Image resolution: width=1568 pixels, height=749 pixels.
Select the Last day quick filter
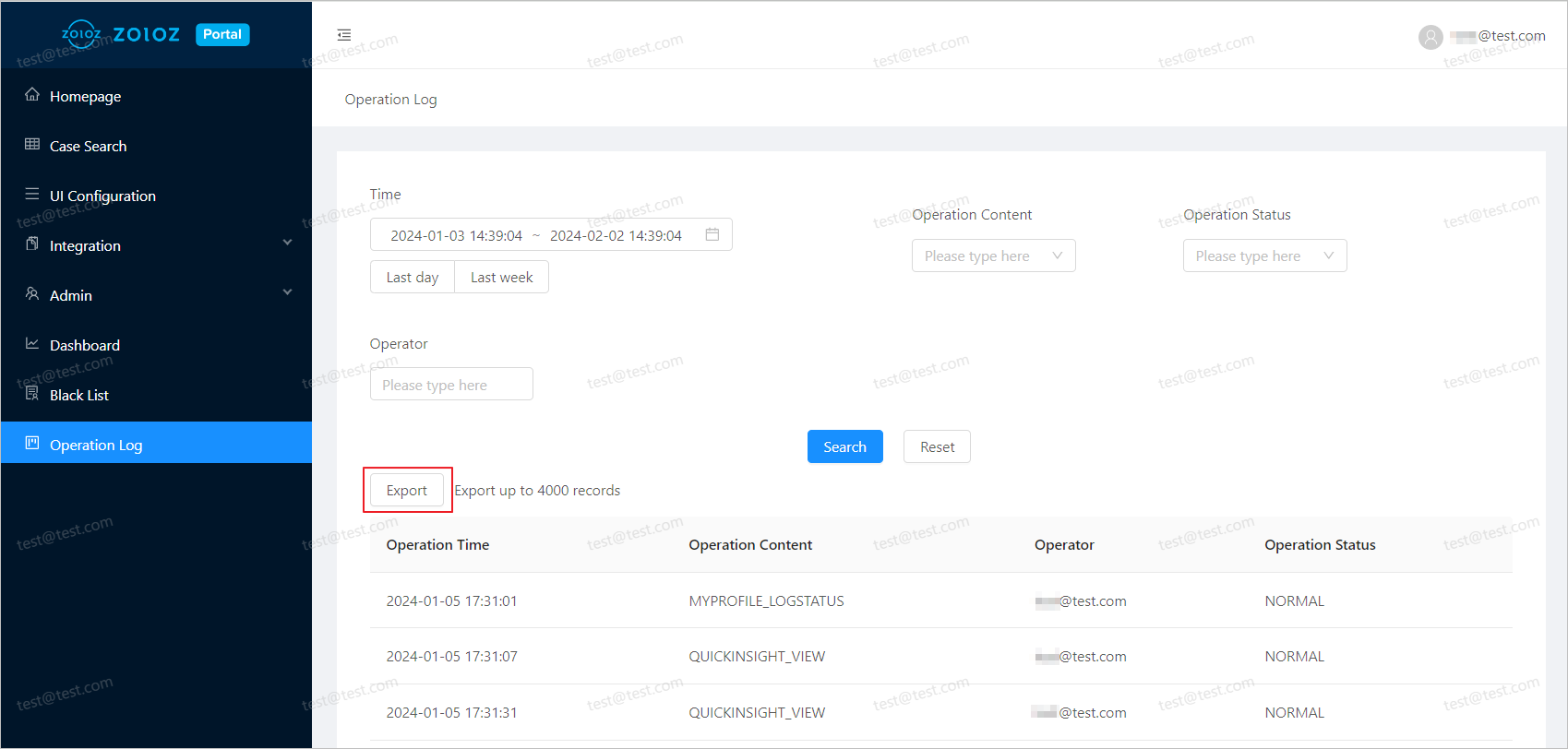[x=413, y=278]
